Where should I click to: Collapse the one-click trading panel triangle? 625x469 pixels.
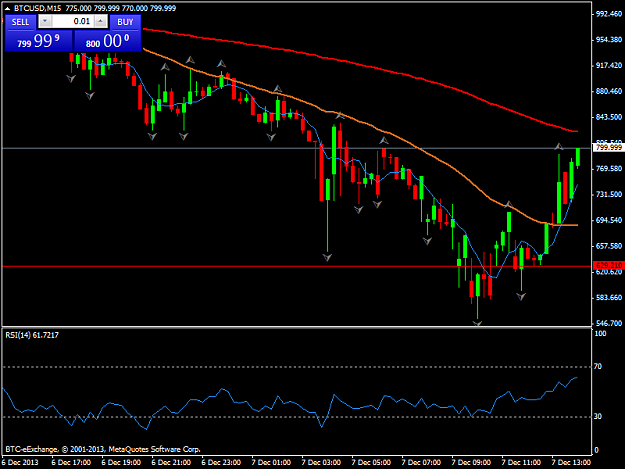(7, 8)
